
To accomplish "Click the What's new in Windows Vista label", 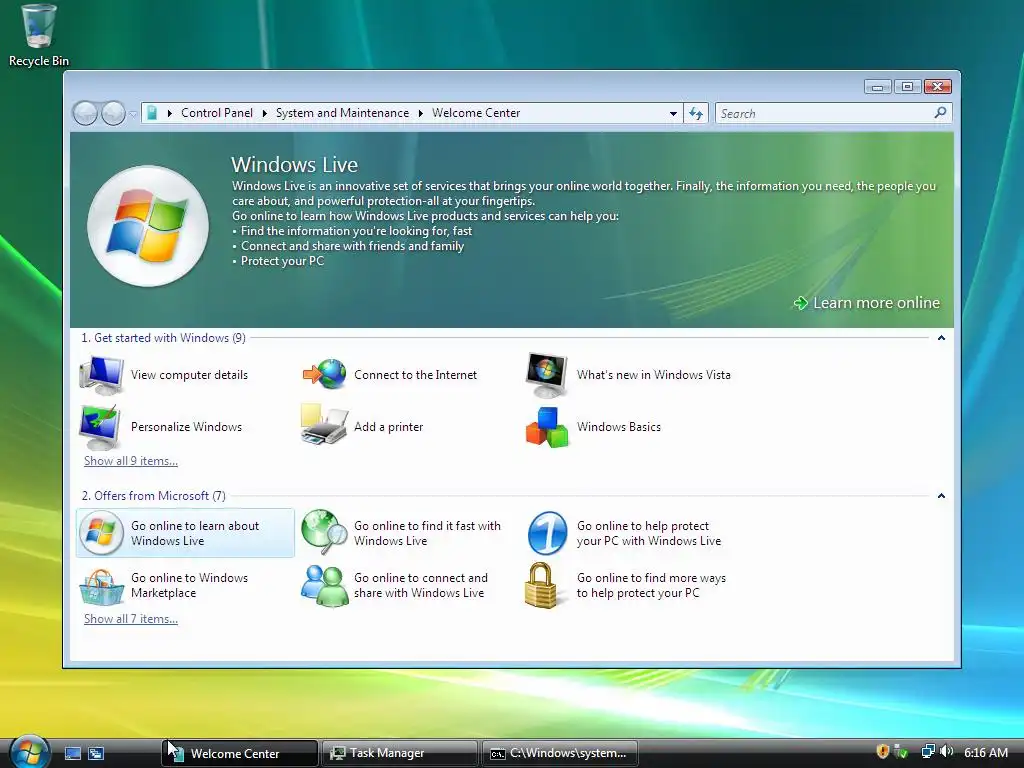I will 654,375.
